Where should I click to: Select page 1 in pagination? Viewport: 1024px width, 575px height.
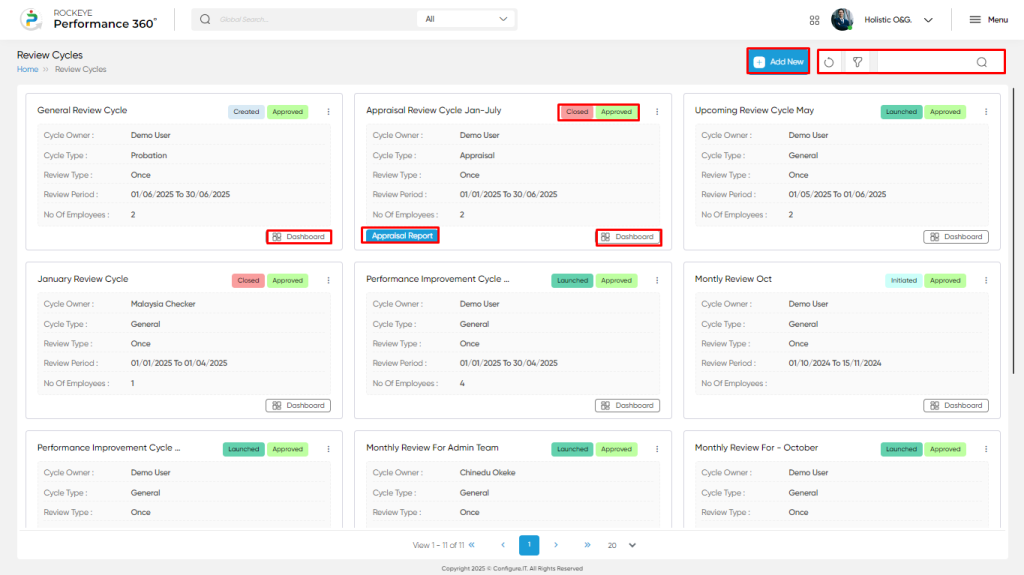[x=529, y=545]
